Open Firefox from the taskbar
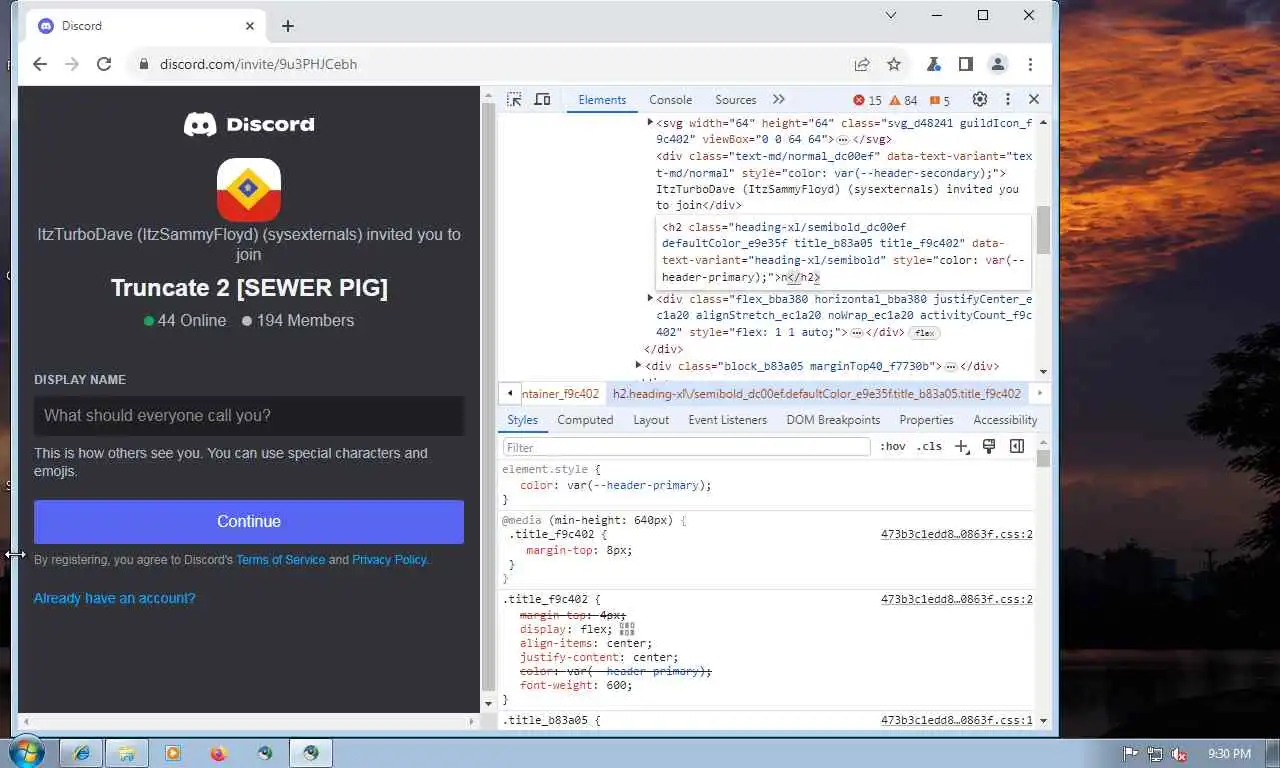The width and height of the screenshot is (1280, 768). [x=219, y=753]
